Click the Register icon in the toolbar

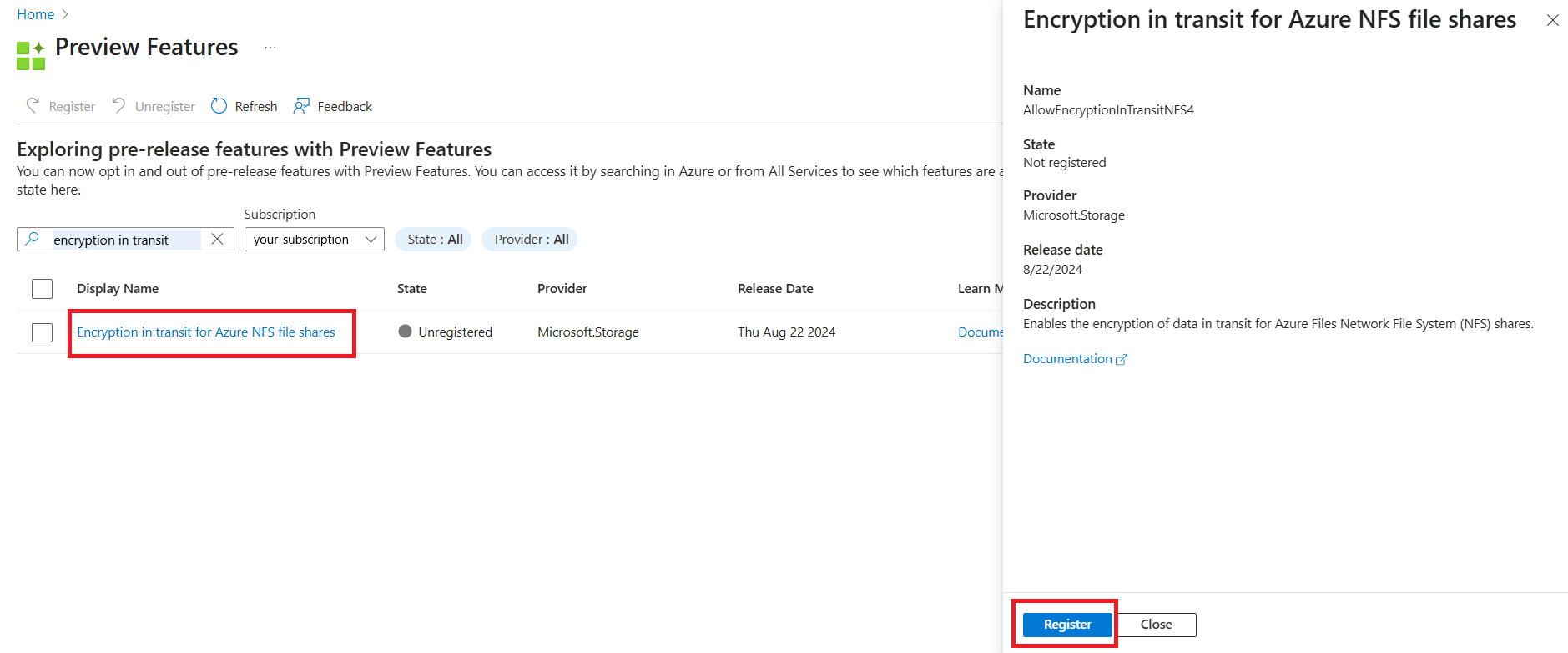coord(33,105)
